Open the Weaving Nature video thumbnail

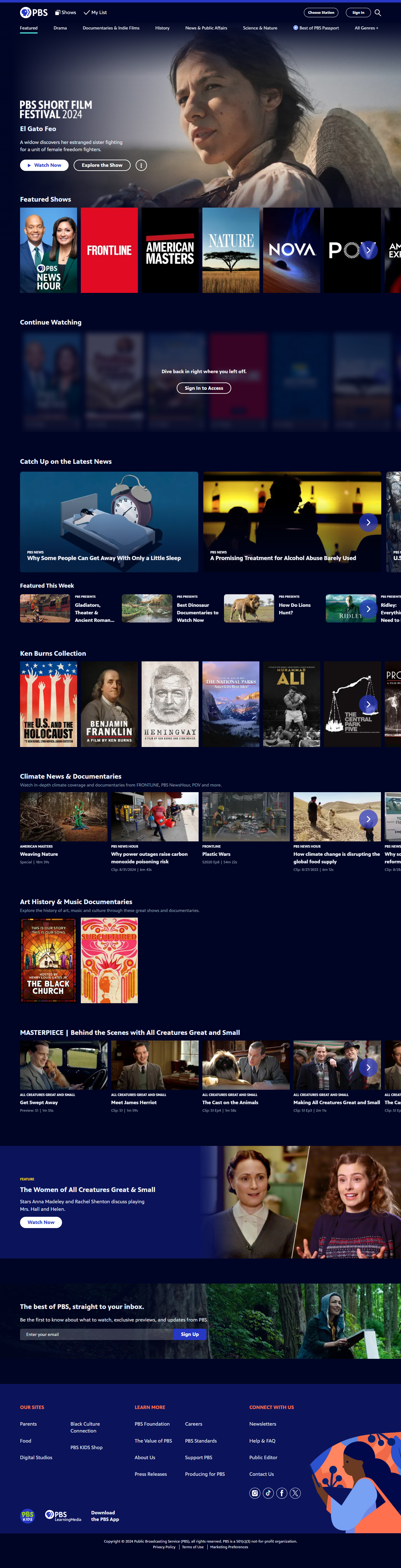click(64, 817)
